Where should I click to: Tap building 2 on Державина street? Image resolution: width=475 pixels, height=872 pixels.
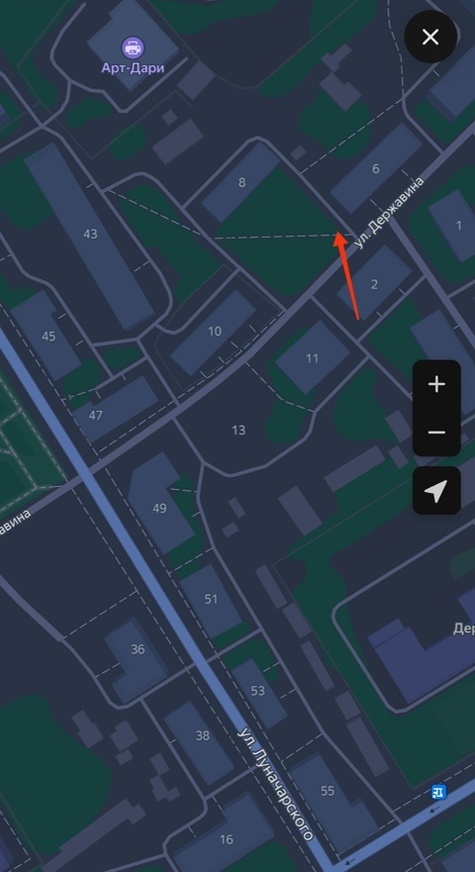[x=374, y=285]
